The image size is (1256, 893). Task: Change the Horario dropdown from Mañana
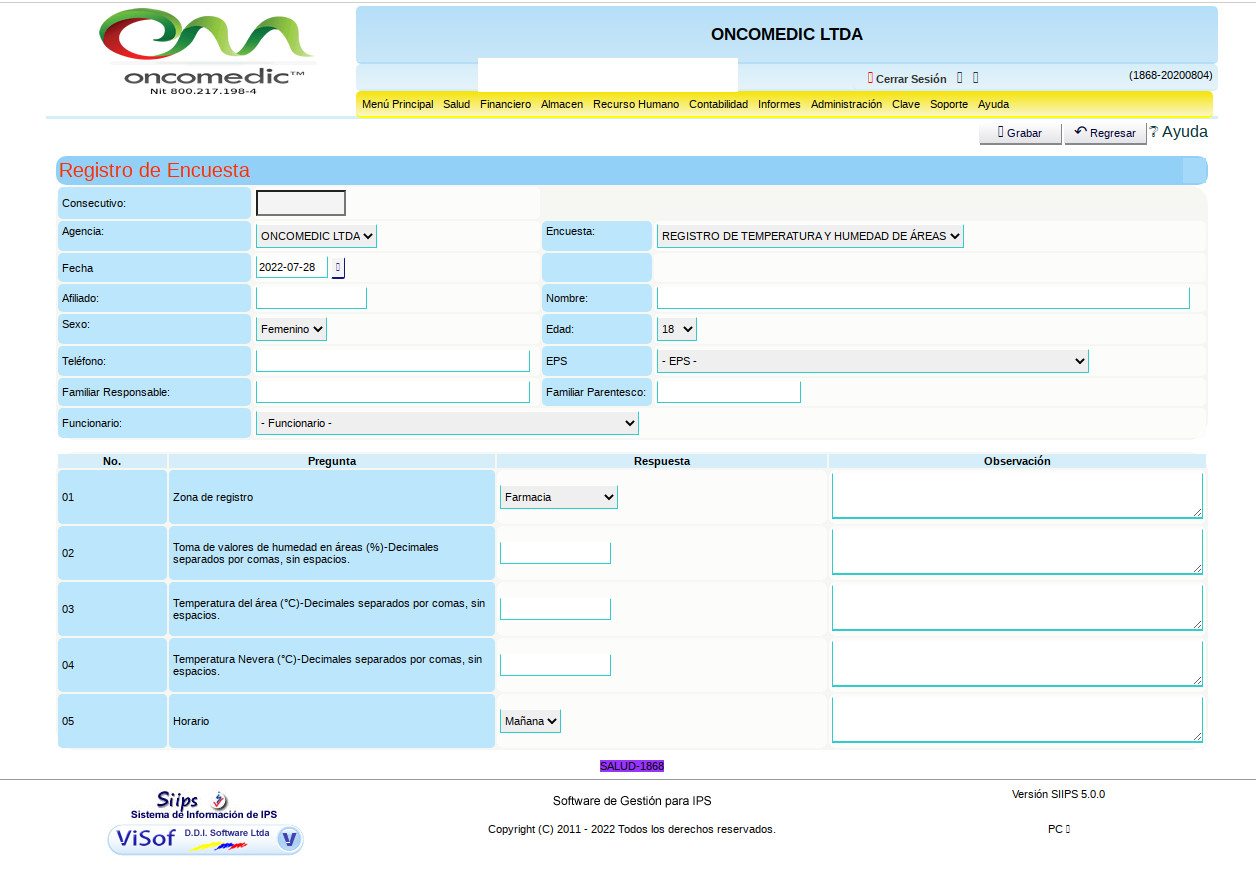pyautogui.click(x=530, y=721)
